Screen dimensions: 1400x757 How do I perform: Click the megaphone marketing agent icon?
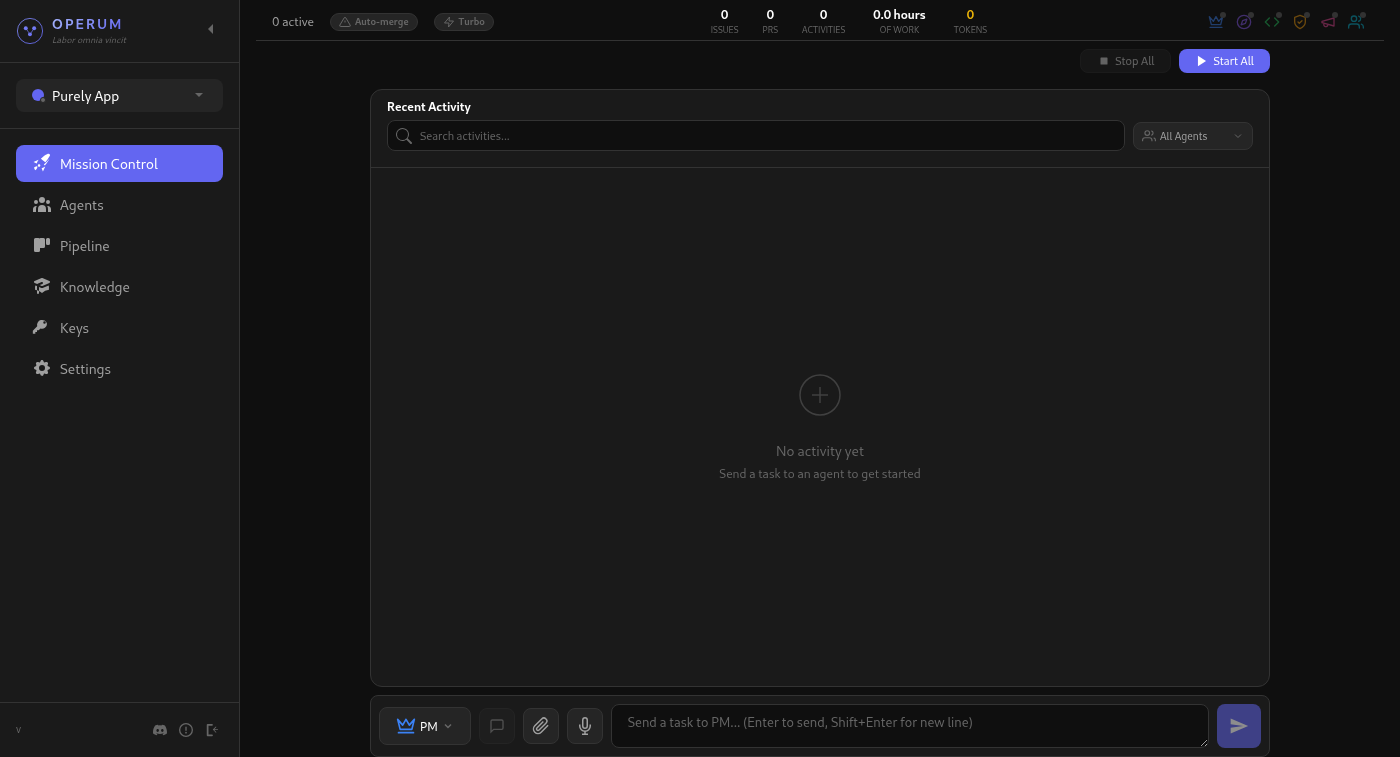[x=1328, y=20]
